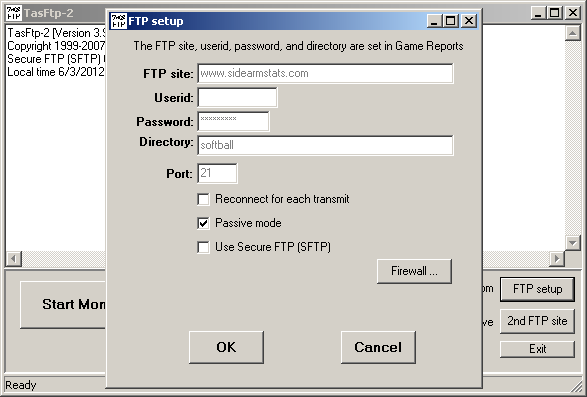Close the FTP setup dialog window
Viewport: 587px width, 397px height.
(469, 21)
